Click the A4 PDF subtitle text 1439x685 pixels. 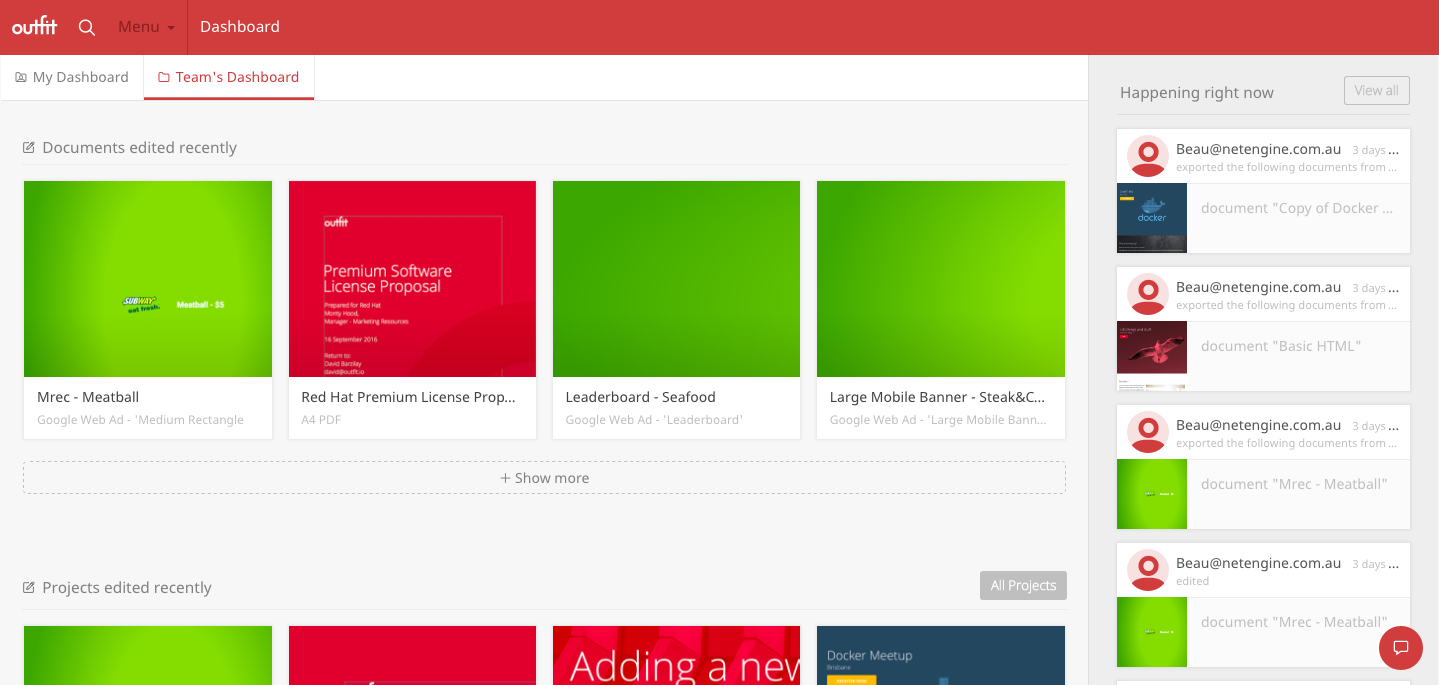[321, 420]
